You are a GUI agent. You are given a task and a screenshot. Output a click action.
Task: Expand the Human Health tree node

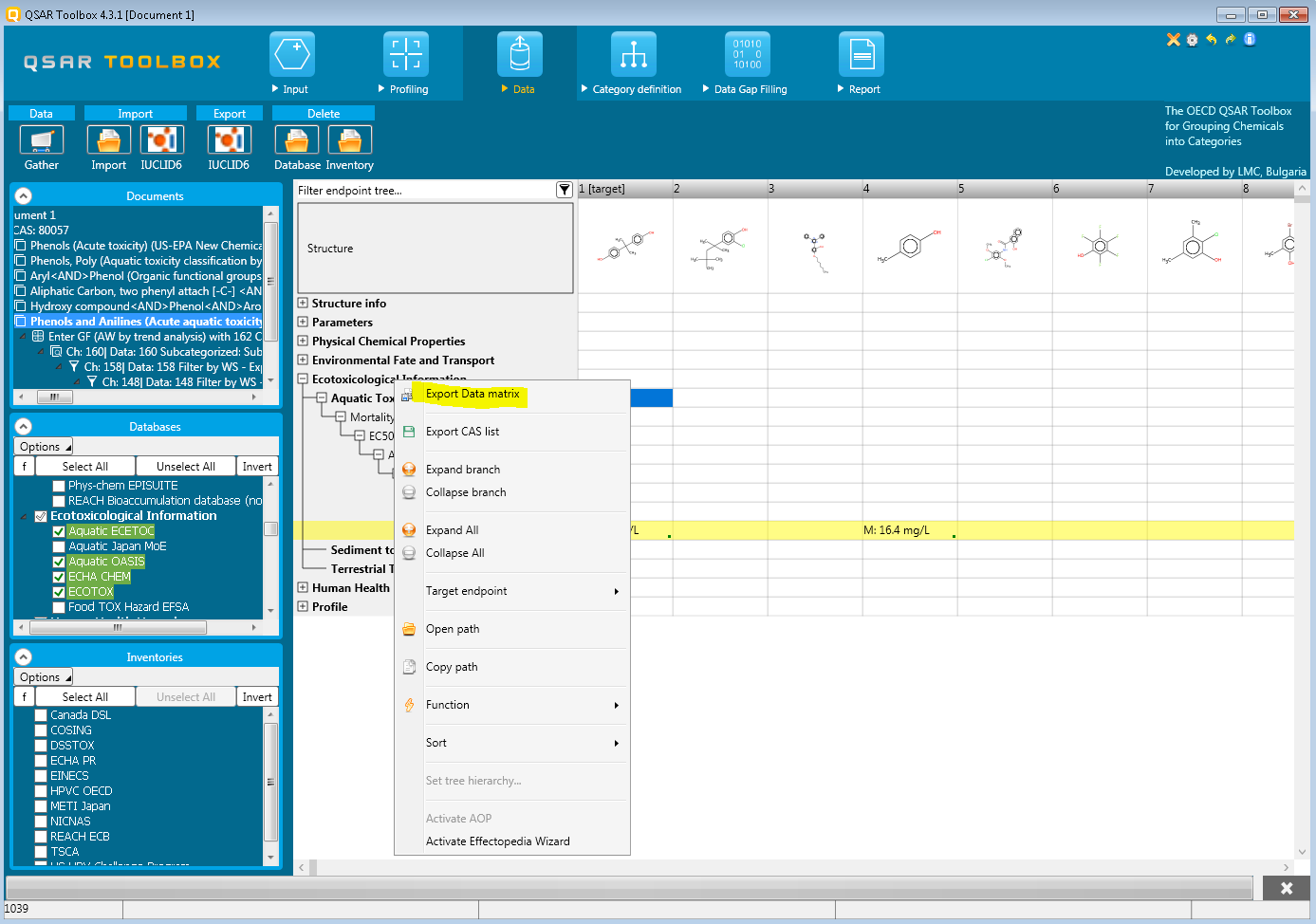(x=303, y=588)
